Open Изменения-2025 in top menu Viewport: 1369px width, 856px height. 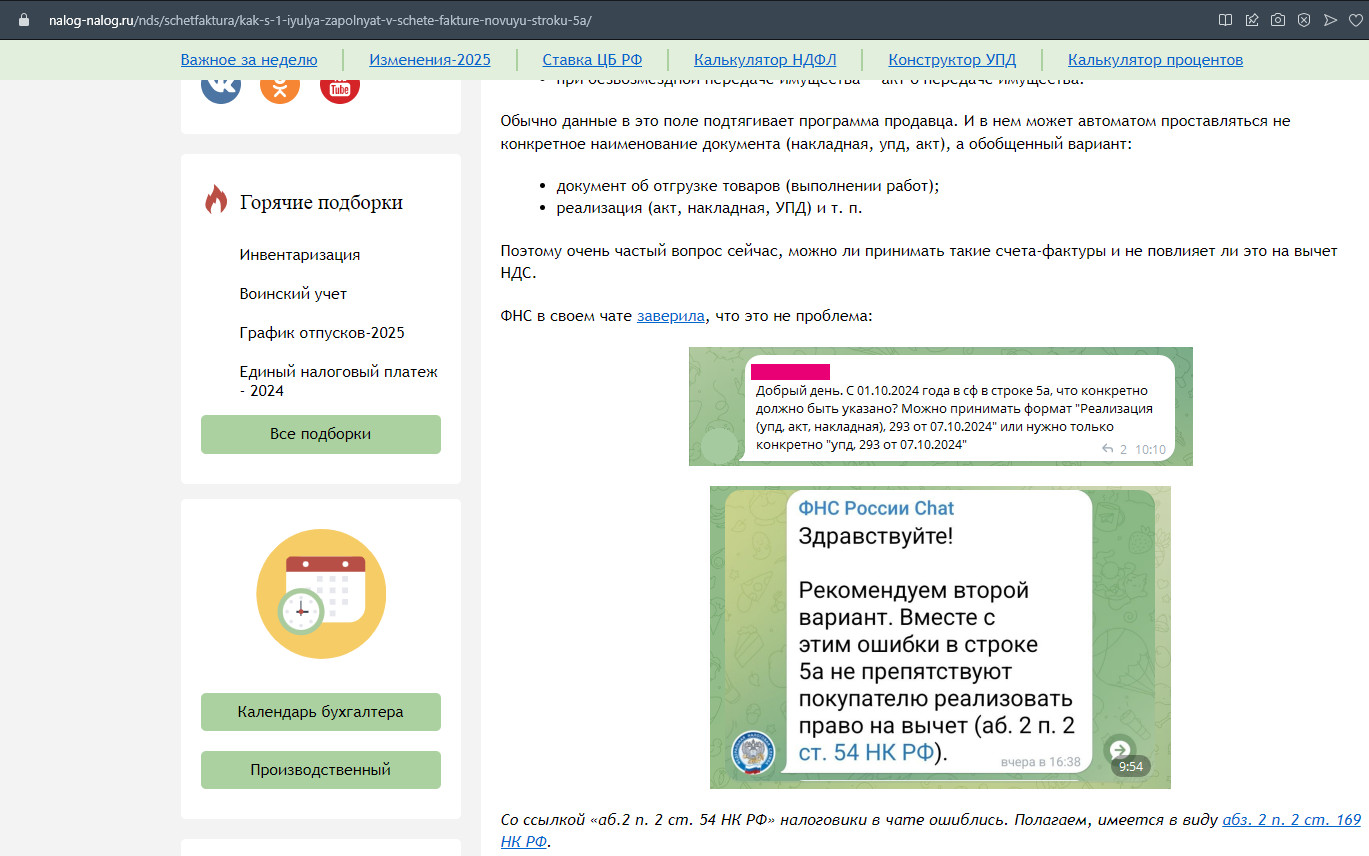430,60
